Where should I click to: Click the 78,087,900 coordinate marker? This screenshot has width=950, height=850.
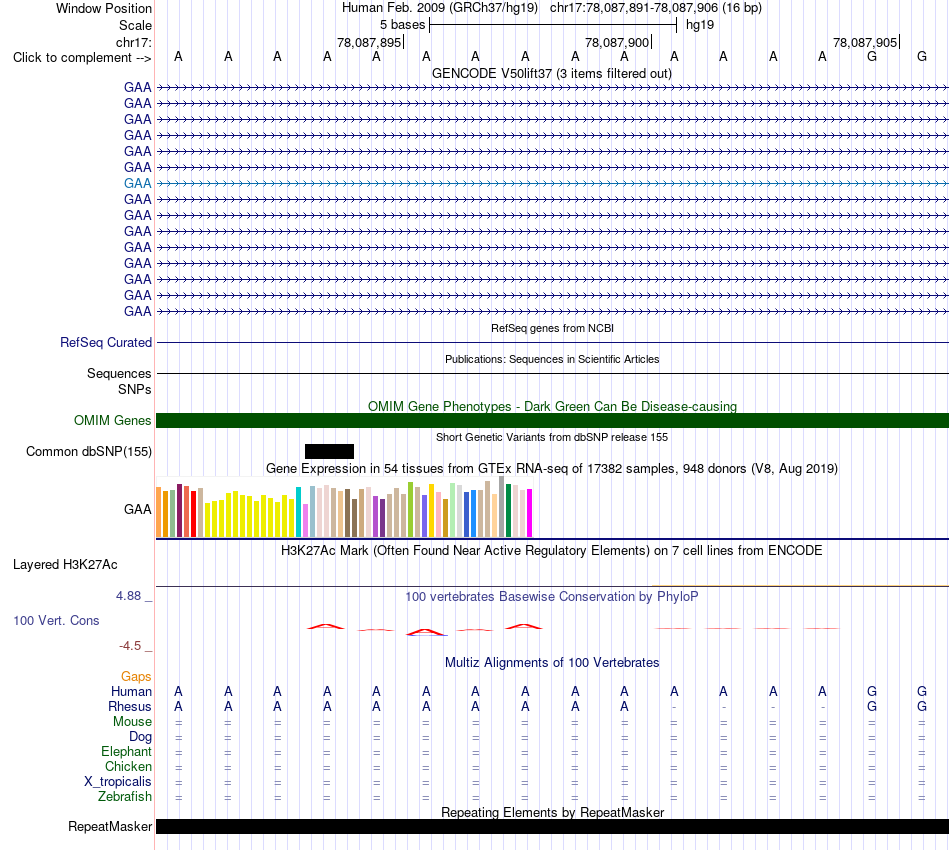[617, 42]
